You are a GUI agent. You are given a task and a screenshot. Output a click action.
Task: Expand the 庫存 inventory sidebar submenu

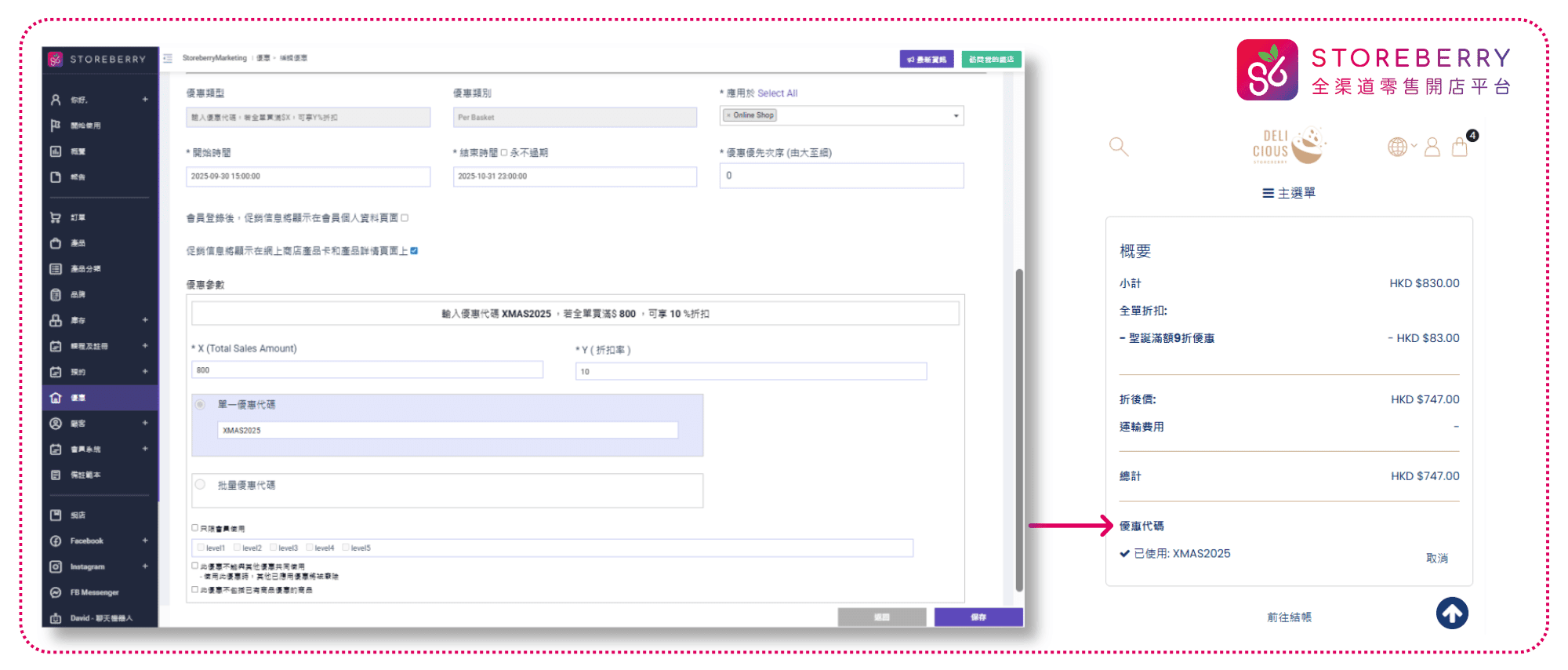coord(145,320)
